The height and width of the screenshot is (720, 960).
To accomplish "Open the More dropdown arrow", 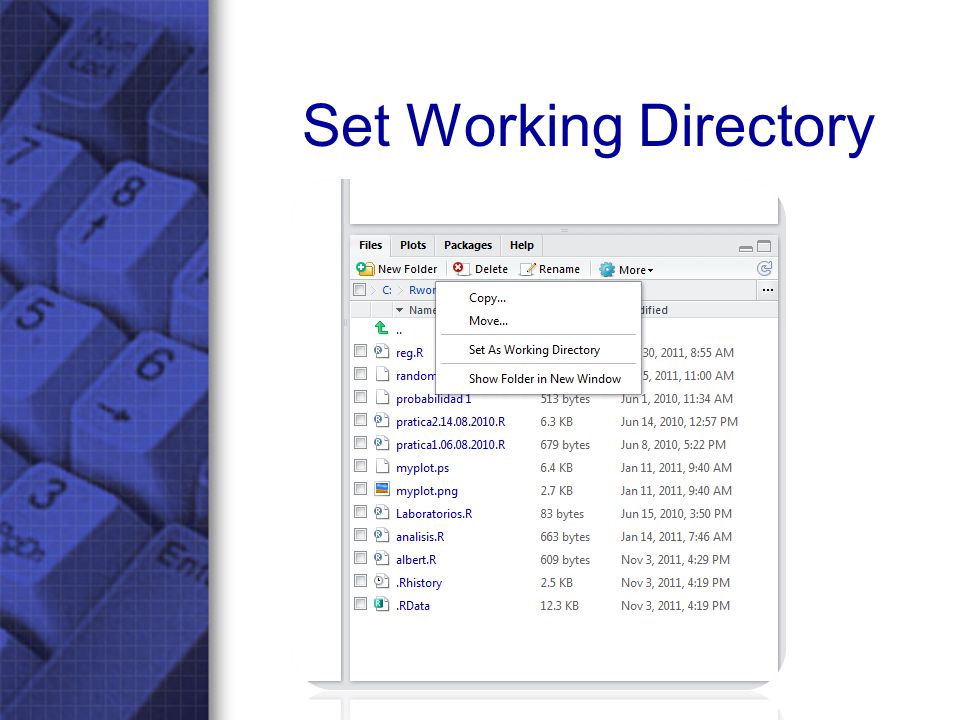I will point(650,271).
